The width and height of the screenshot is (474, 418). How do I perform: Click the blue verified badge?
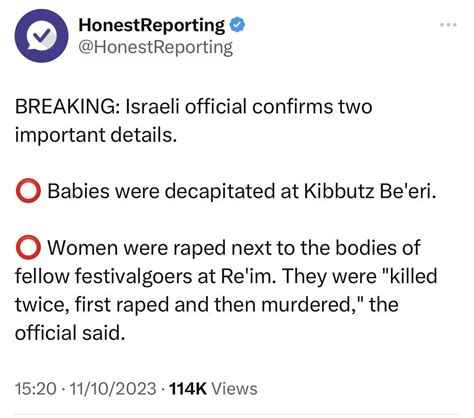[x=237, y=25]
